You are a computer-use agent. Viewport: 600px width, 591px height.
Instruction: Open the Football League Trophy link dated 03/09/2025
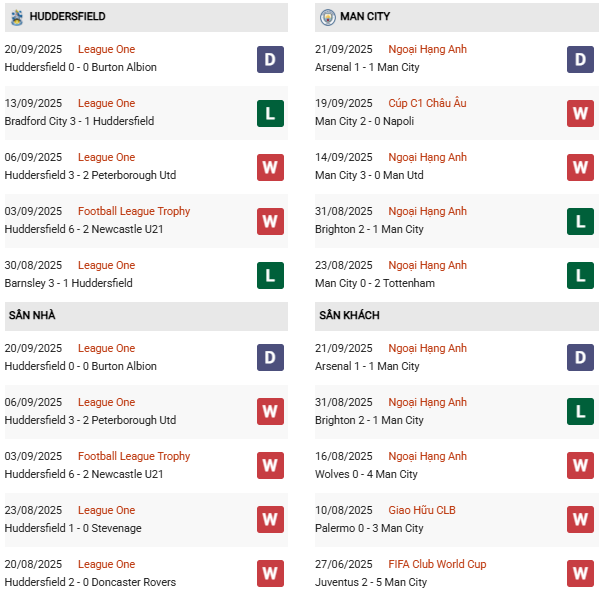[134, 211]
